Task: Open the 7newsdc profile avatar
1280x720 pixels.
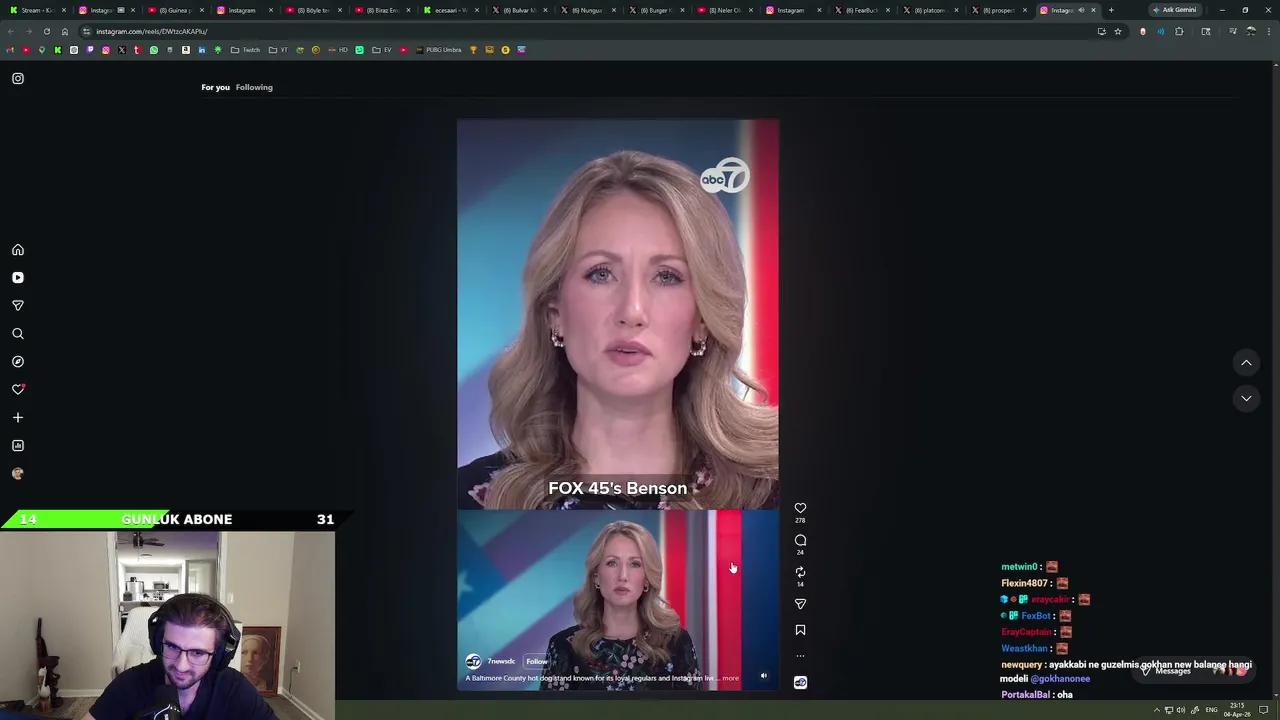Action: point(473,661)
